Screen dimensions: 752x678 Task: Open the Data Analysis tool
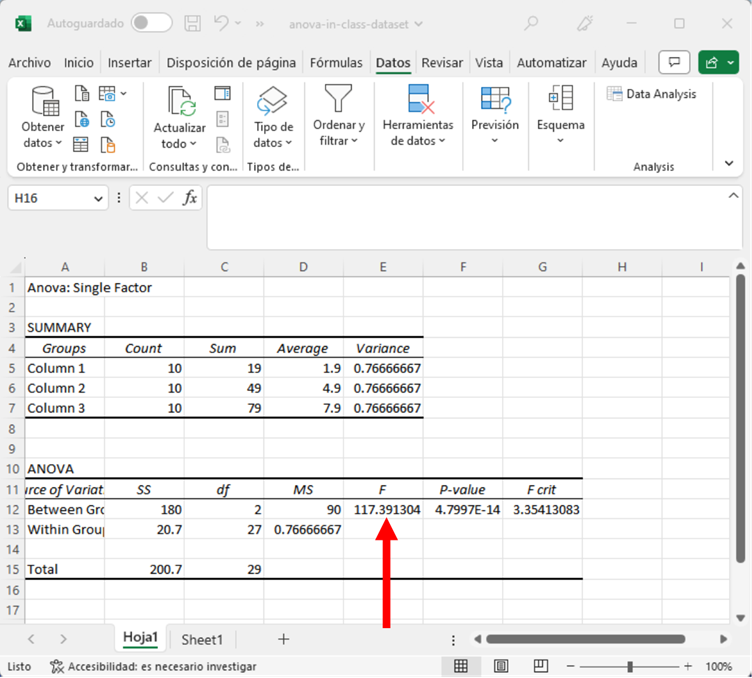pyautogui.click(x=652, y=94)
